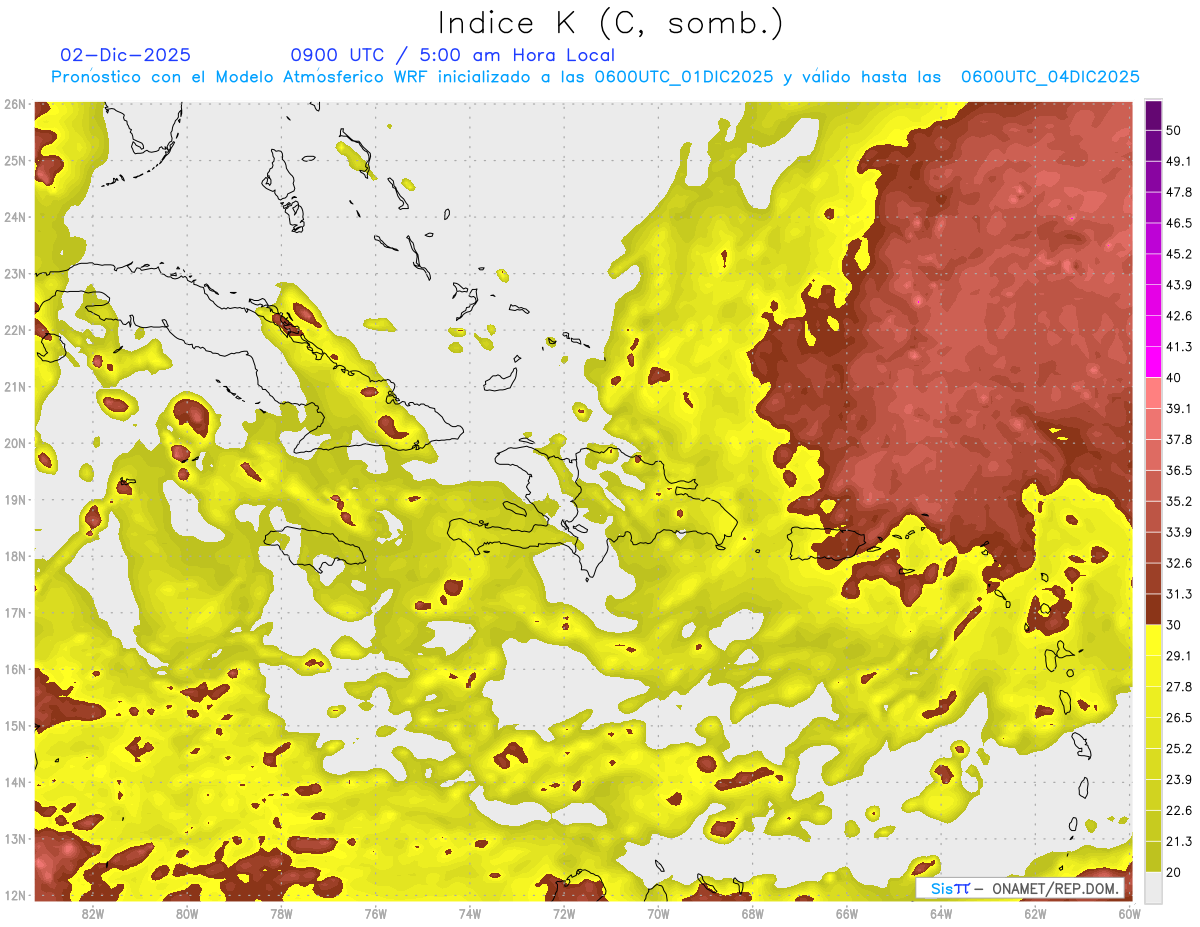Screen dimensions: 1200x927
Task: Select the '30' colorbar value
Action: 1173,625
